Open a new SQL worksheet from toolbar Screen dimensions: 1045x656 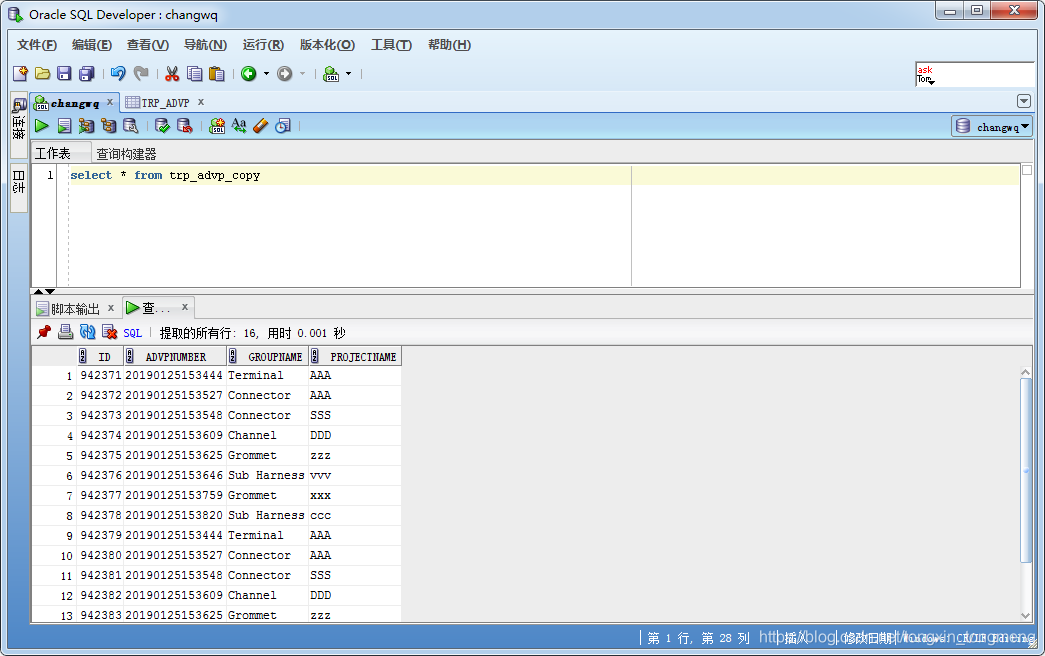tap(331, 74)
